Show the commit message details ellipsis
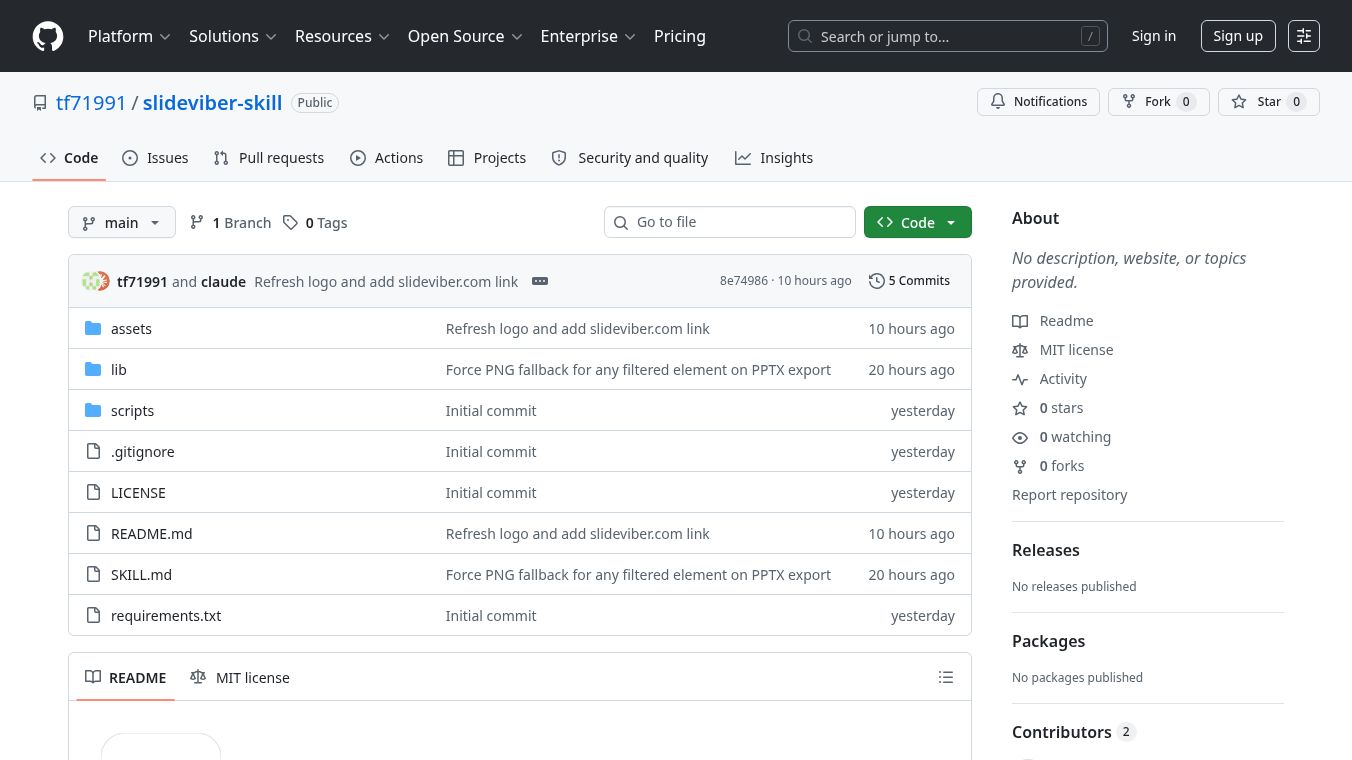The image size is (1352, 760). pyautogui.click(x=540, y=281)
